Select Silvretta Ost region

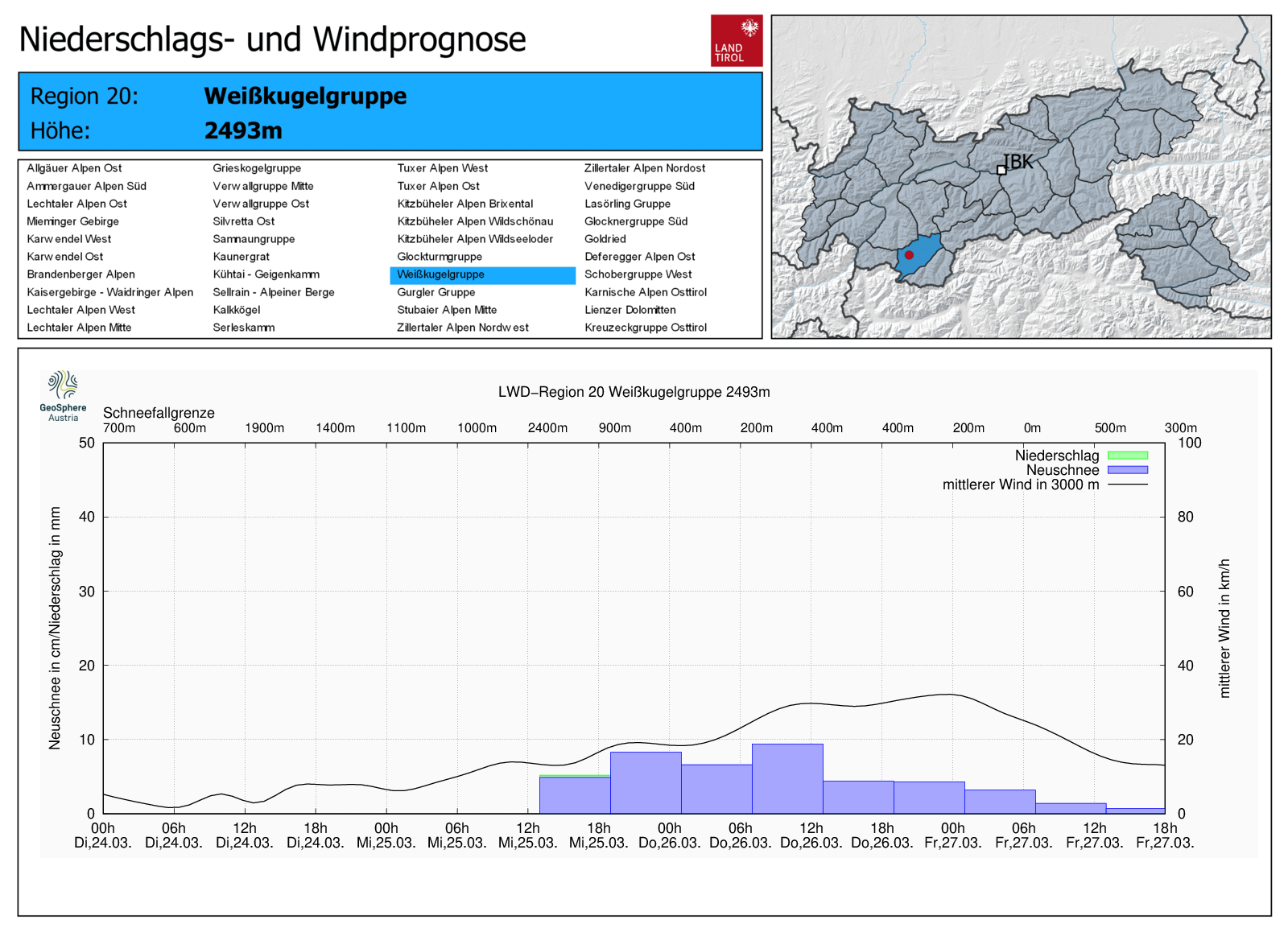point(244,221)
